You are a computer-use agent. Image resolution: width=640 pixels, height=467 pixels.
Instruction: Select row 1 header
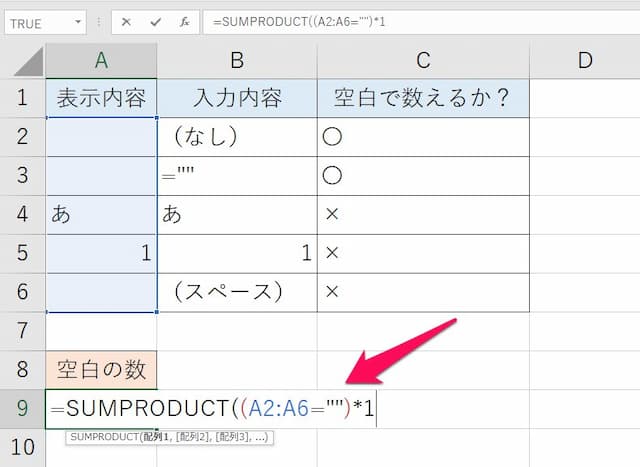click(22, 98)
